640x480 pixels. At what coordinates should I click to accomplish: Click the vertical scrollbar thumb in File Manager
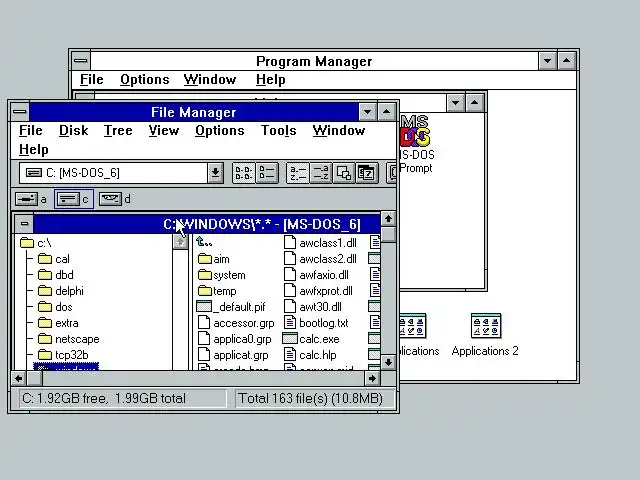click(x=388, y=235)
